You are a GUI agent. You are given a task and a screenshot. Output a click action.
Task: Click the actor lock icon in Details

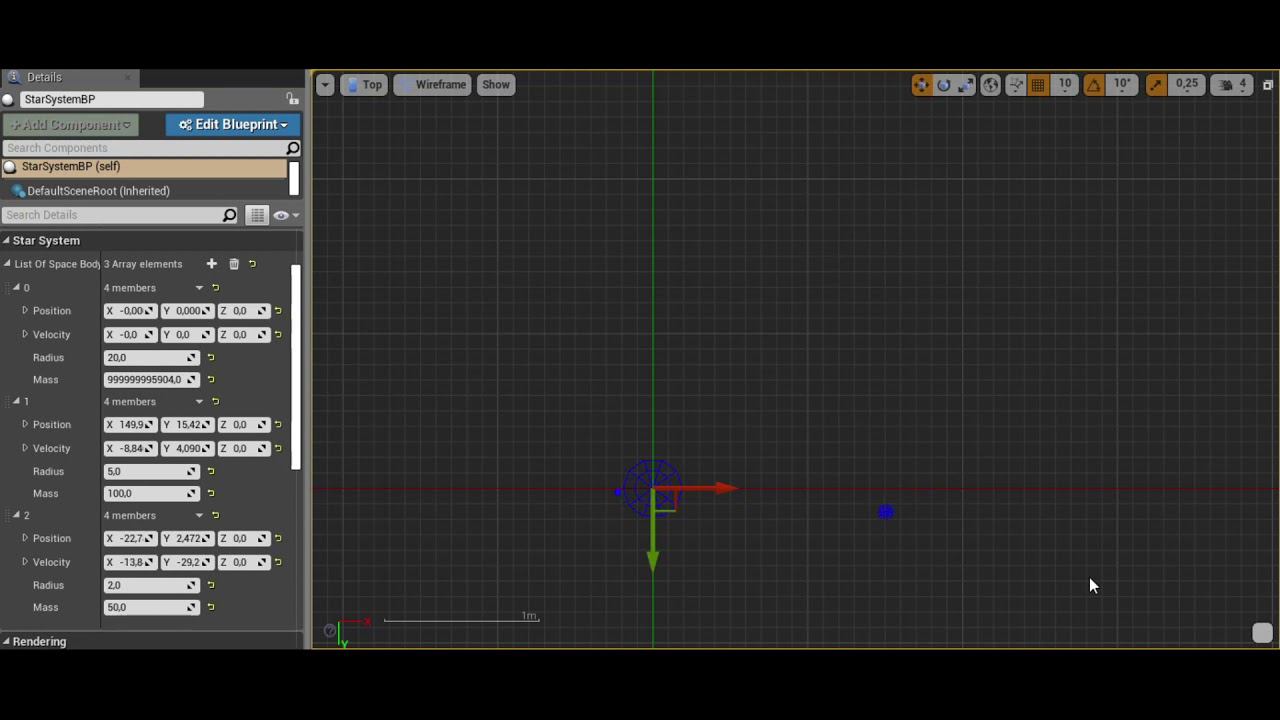(x=292, y=99)
